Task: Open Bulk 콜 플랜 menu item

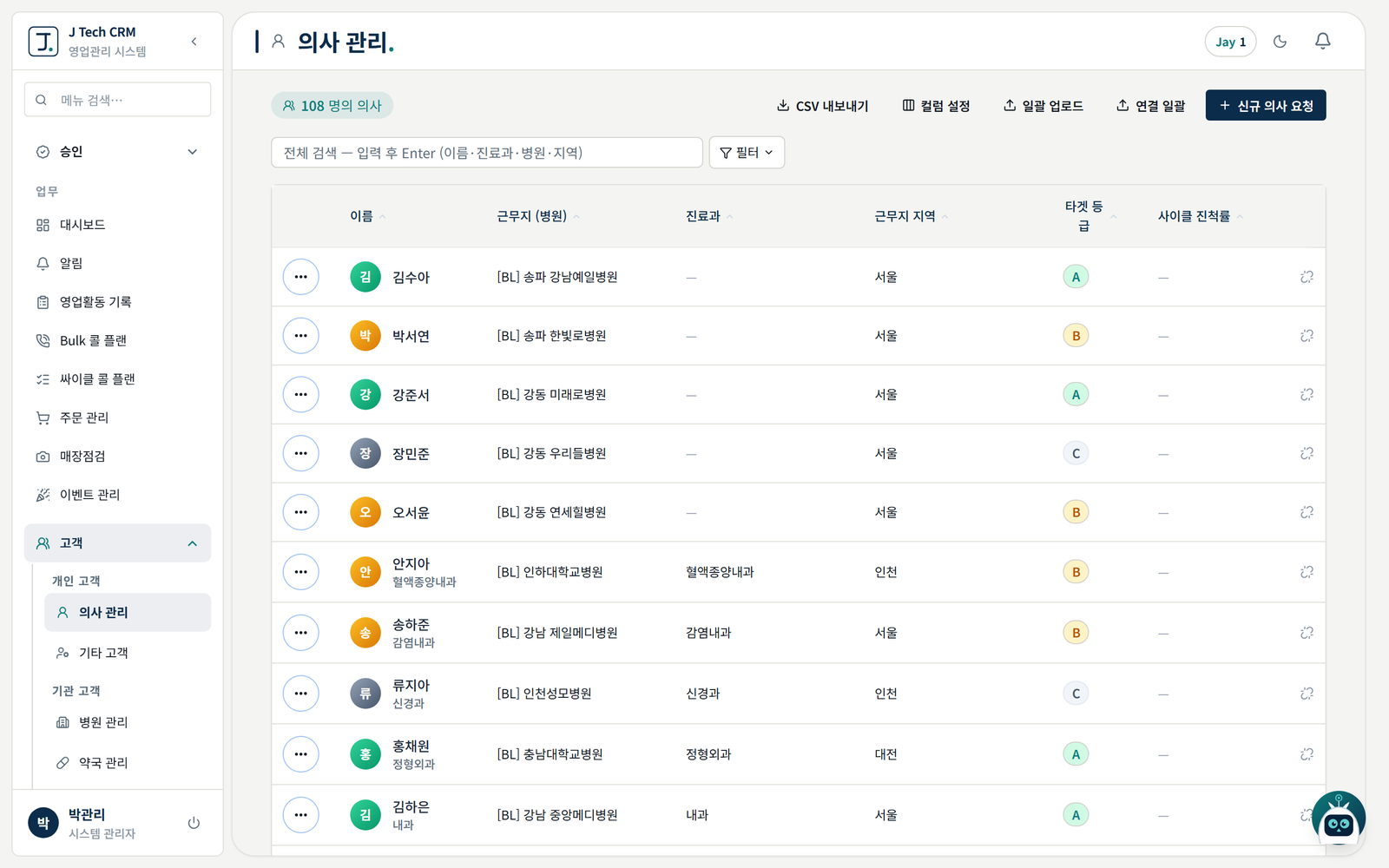Action: click(x=117, y=340)
